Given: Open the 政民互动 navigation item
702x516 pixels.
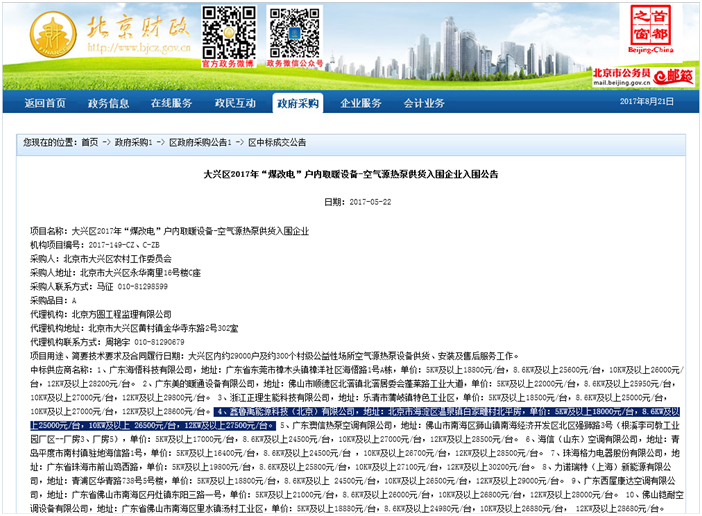Looking at the screenshot, I should pos(235,103).
